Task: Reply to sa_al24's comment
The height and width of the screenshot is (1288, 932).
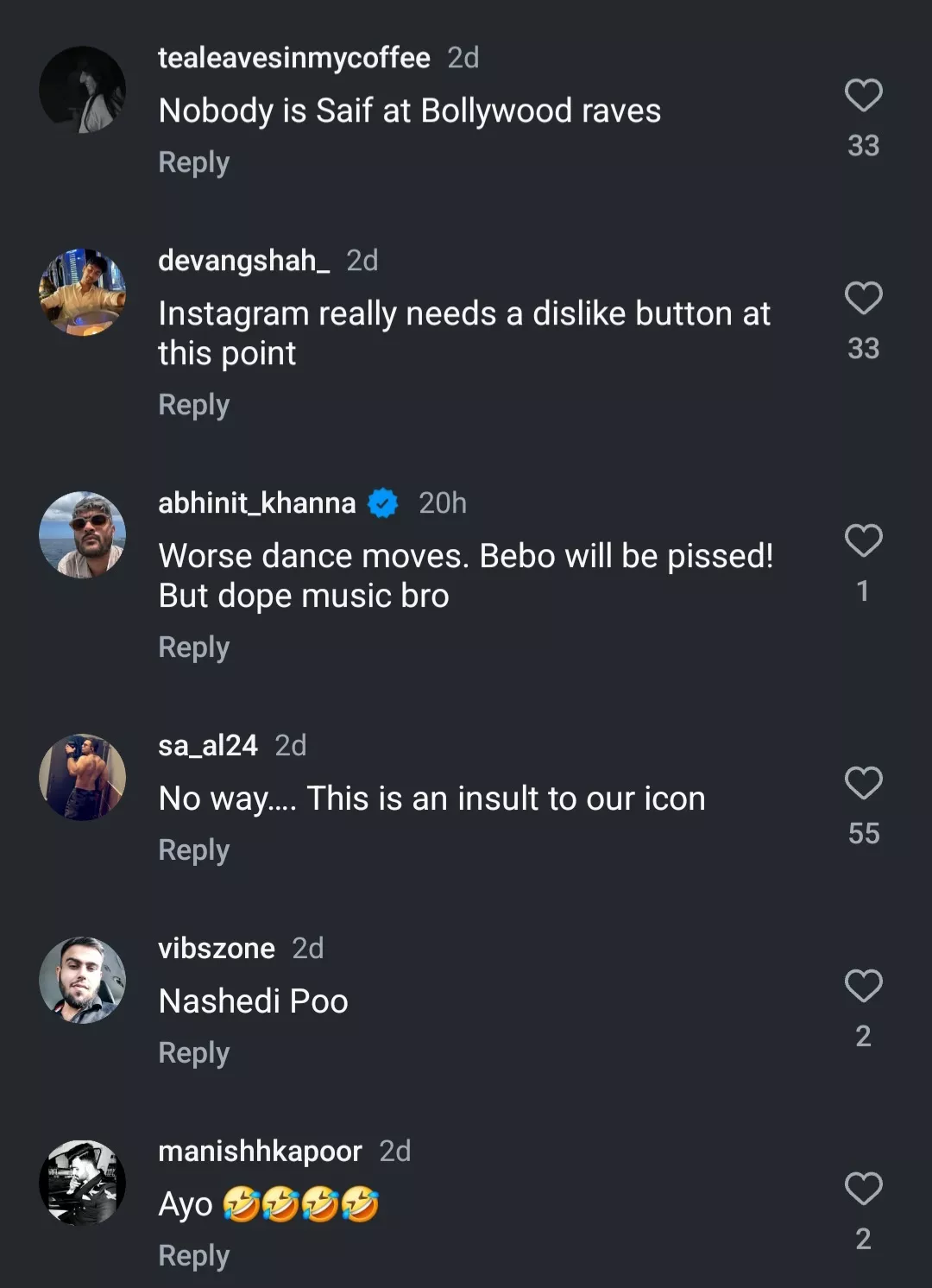Action: [x=194, y=850]
